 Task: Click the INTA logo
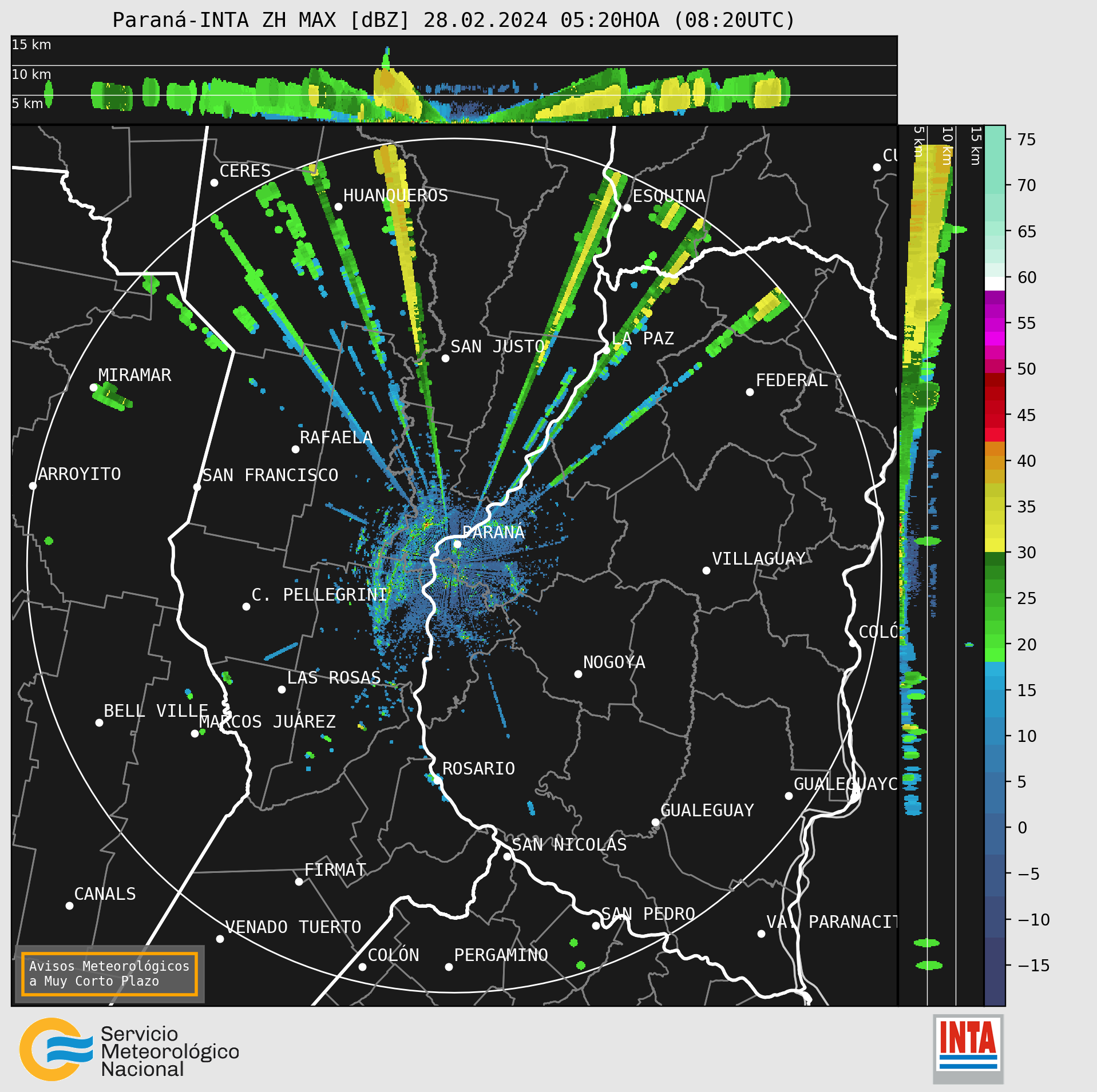968,1049
